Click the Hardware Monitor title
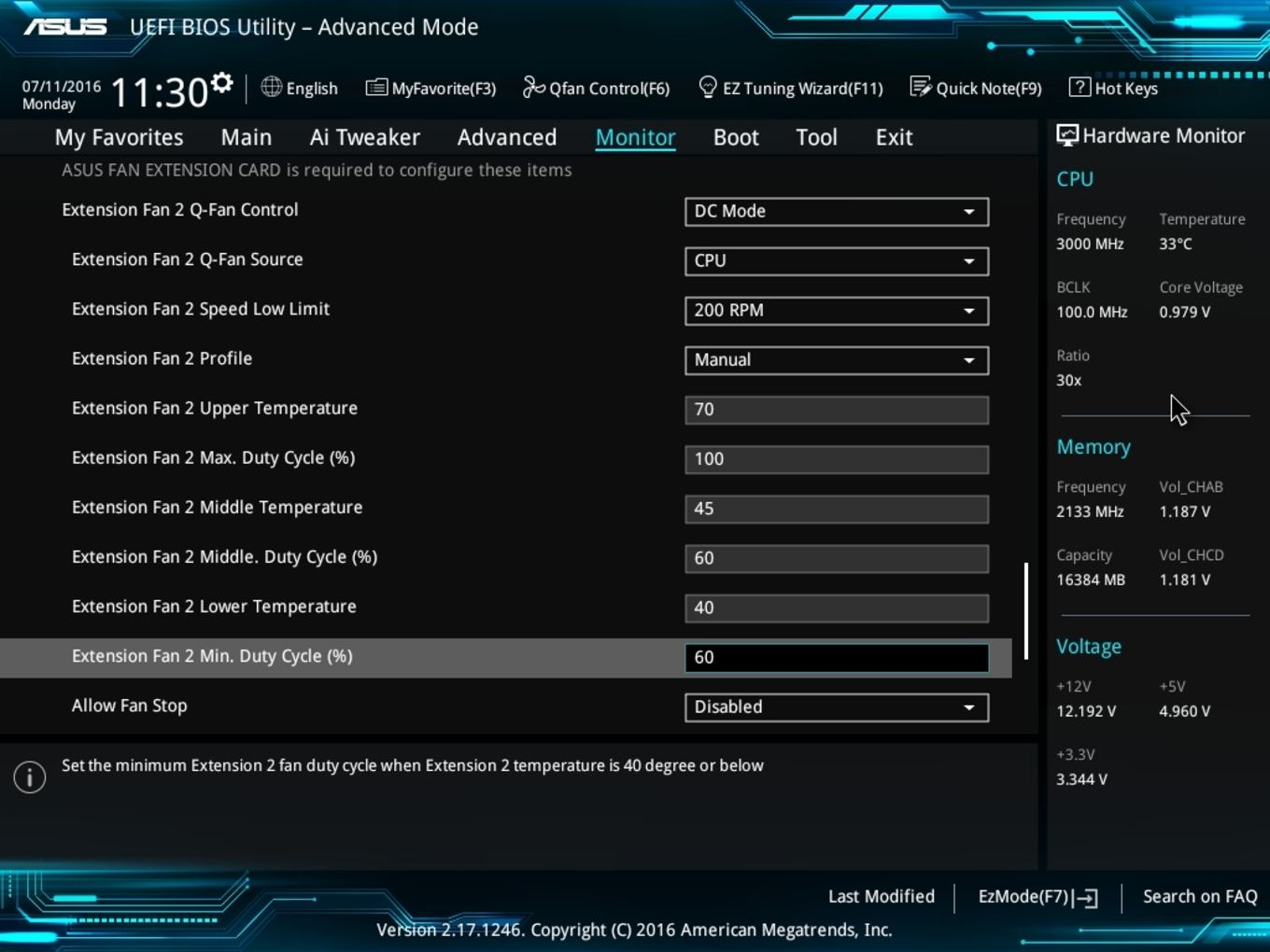This screenshot has height=952, width=1270. [x=1164, y=135]
